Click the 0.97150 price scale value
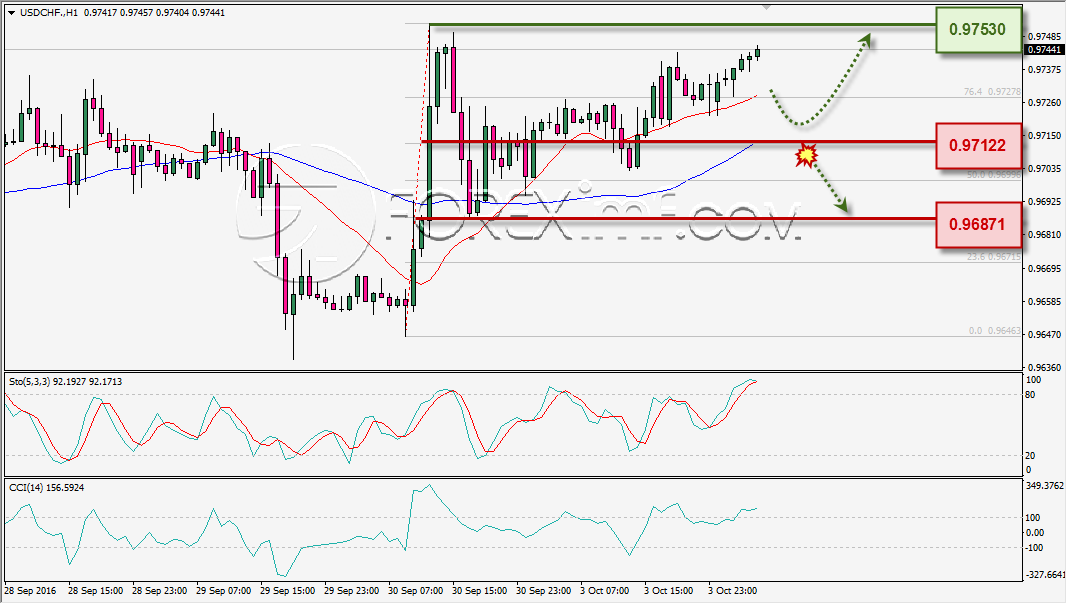Image resolution: width=1067 pixels, height=604 pixels. [x=1044, y=135]
